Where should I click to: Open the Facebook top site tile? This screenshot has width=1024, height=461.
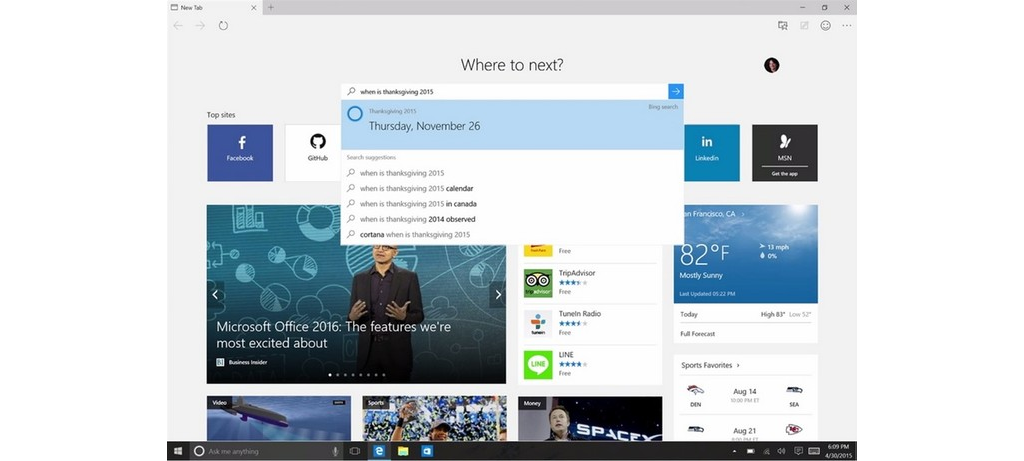pyautogui.click(x=240, y=153)
